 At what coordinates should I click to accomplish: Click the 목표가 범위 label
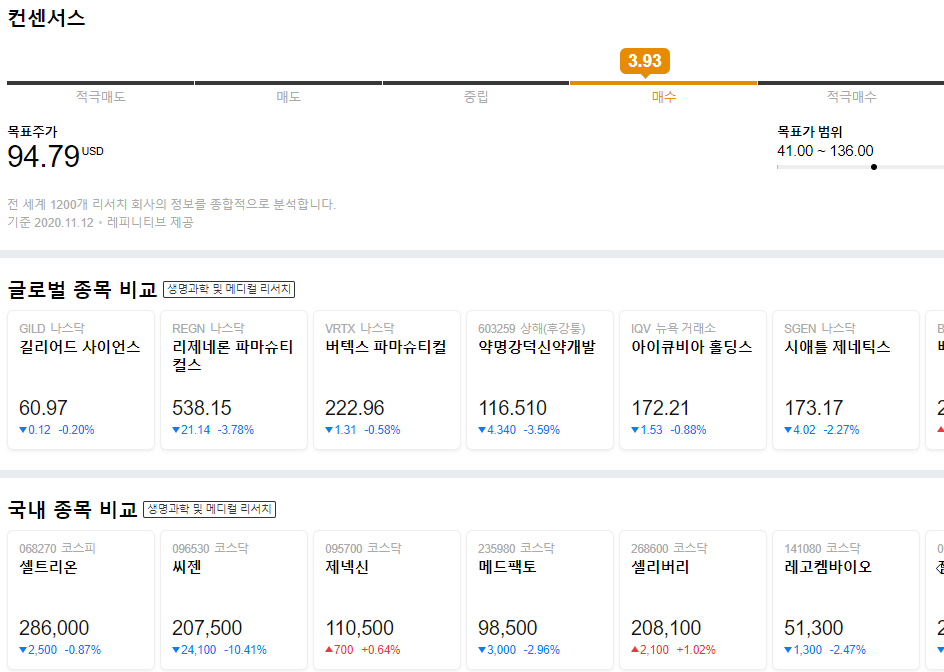tap(810, 131)
